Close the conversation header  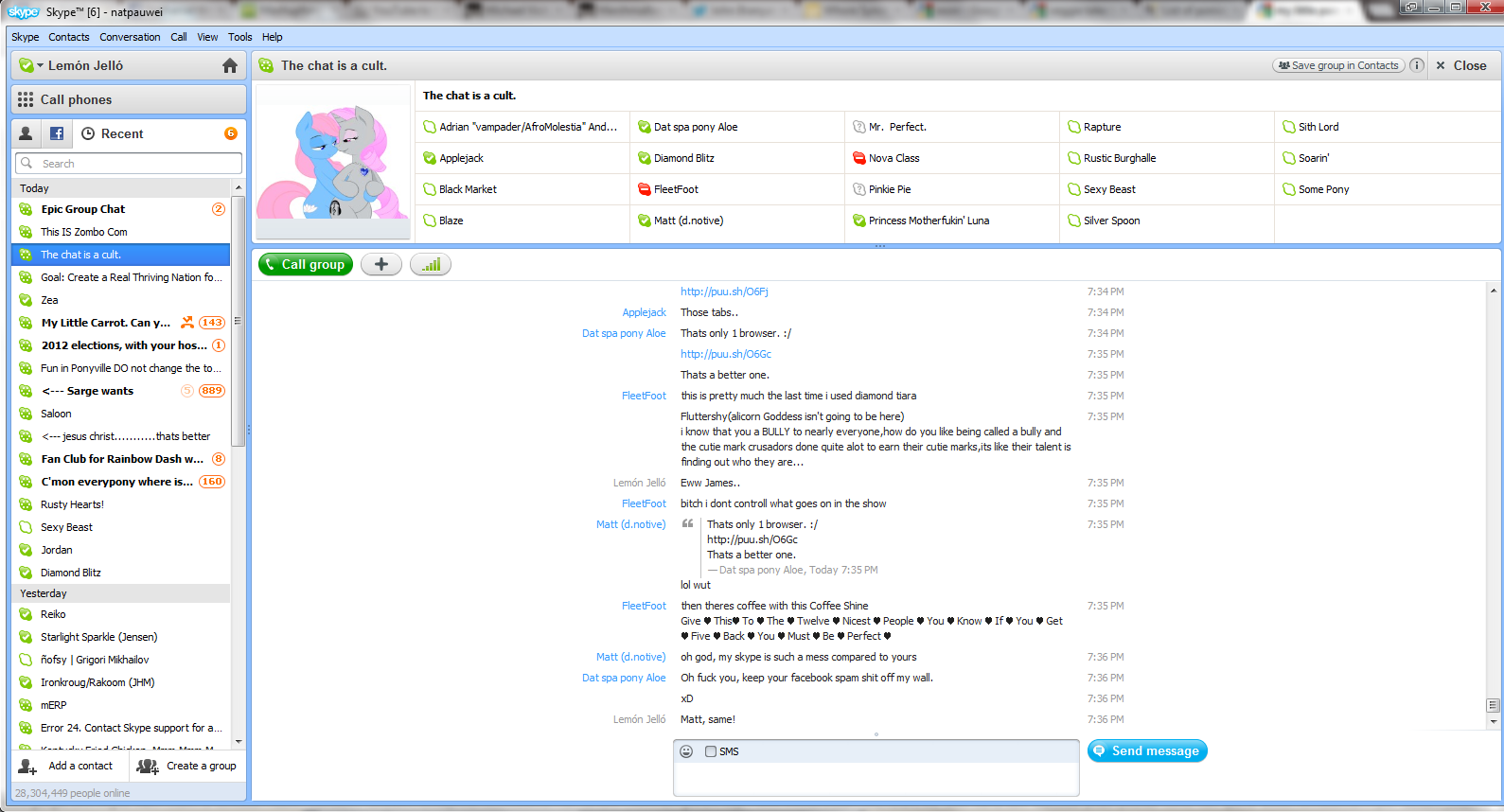[1461, 65]
